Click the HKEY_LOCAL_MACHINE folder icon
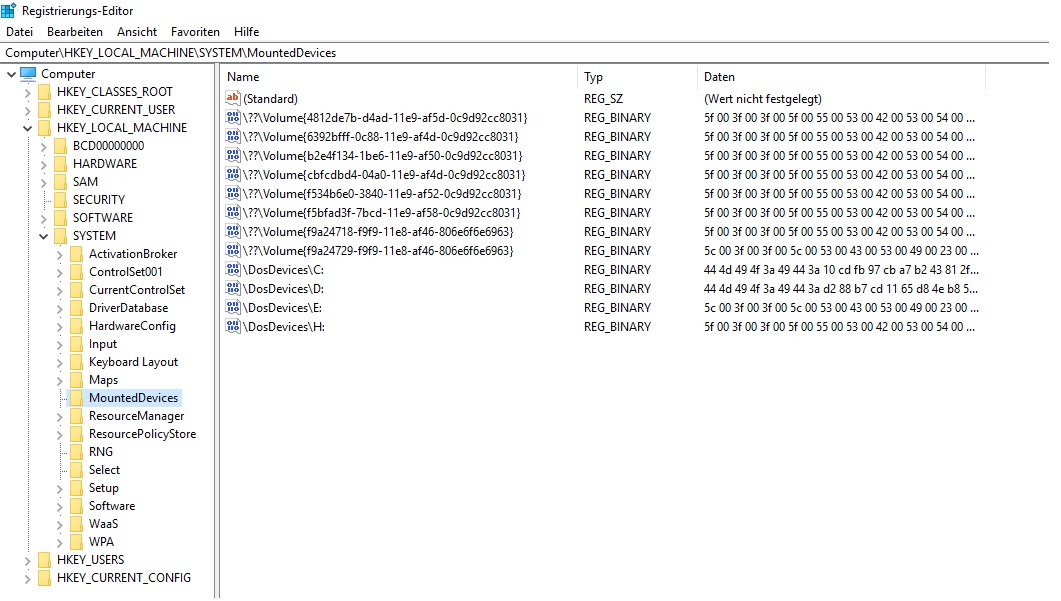Viewport: 1061px width, 601px height. pos(45,127)
